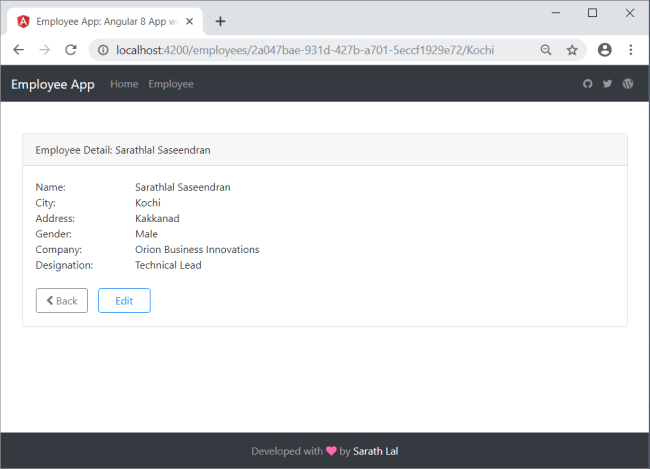Click the 'Designation:' label
650x469 pixels.
[x=64, y=265]
